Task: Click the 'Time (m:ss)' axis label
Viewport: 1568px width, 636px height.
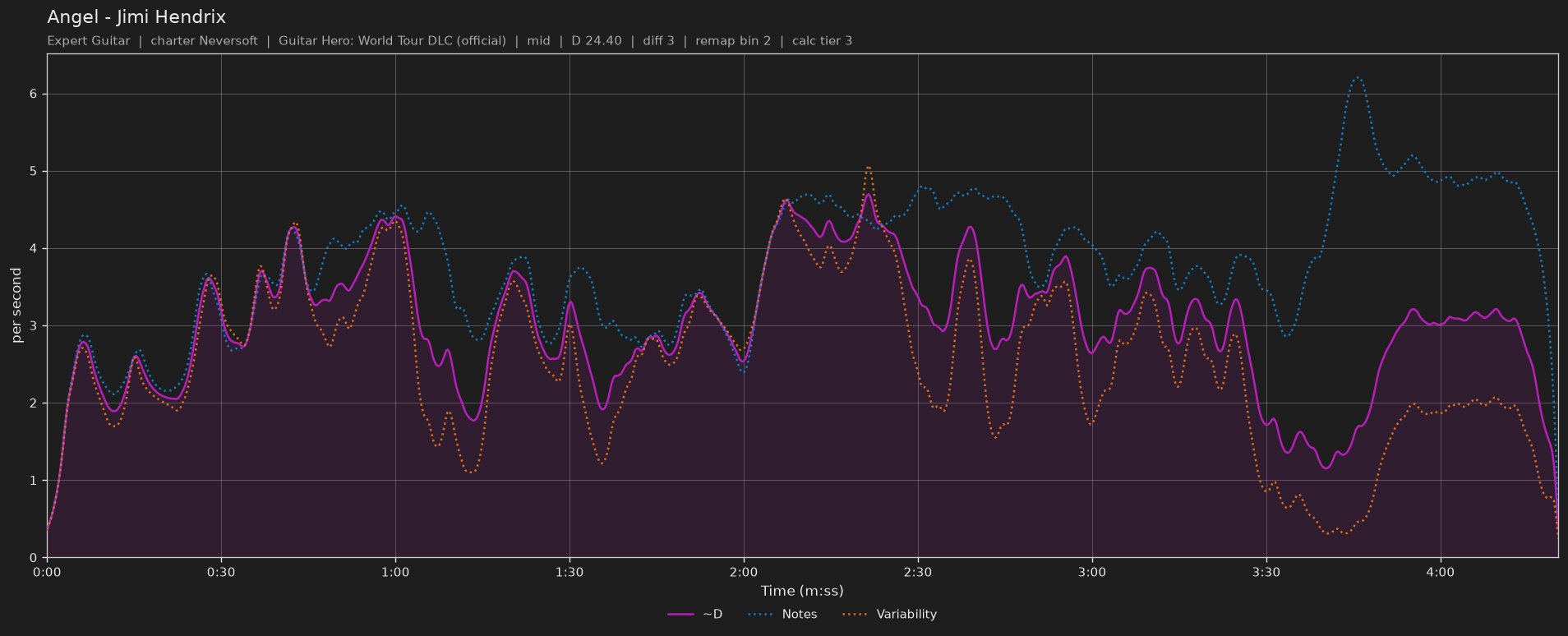Action: (802, 591)
